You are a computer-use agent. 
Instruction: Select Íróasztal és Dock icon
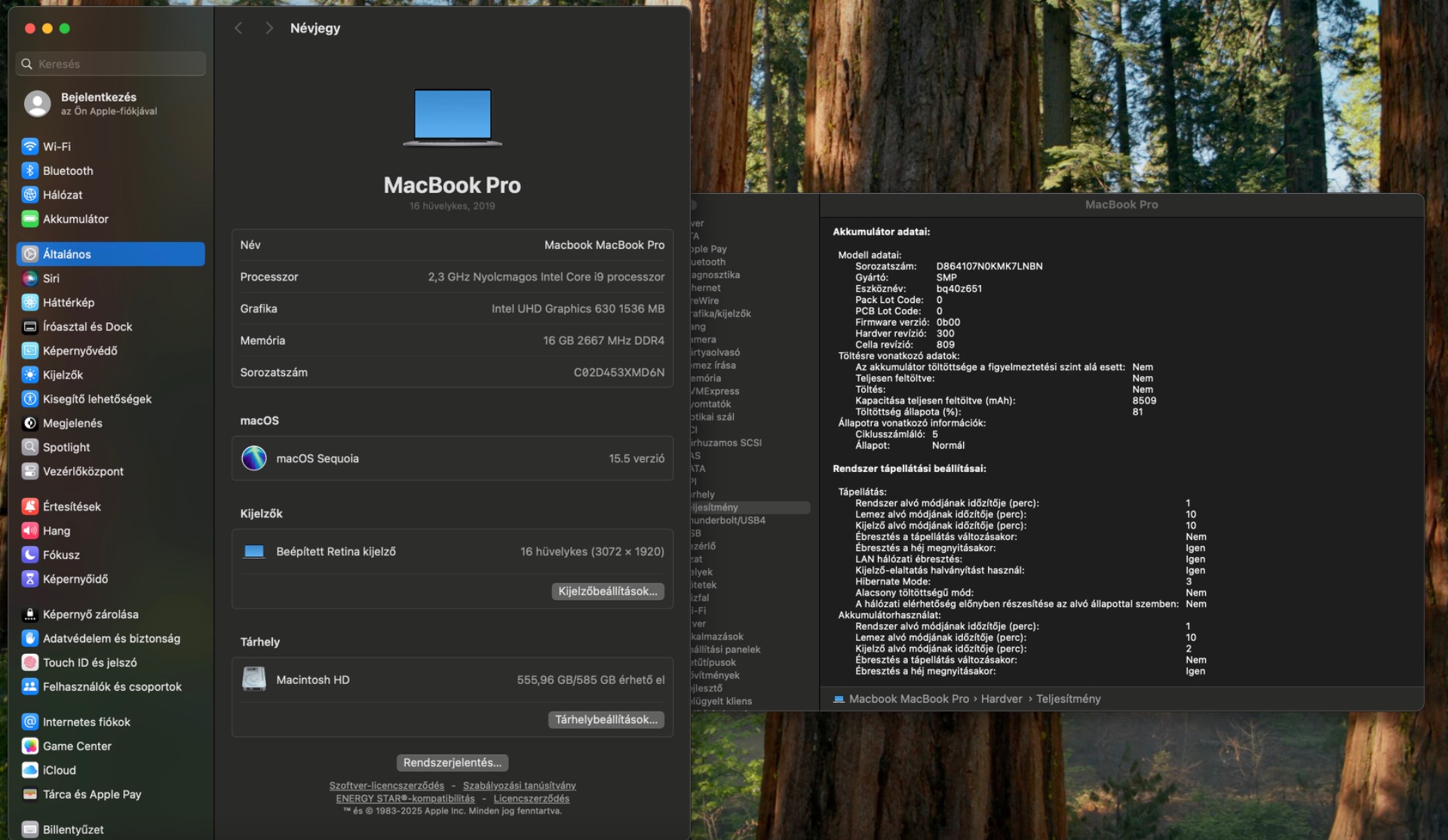[x=30, y=326]
